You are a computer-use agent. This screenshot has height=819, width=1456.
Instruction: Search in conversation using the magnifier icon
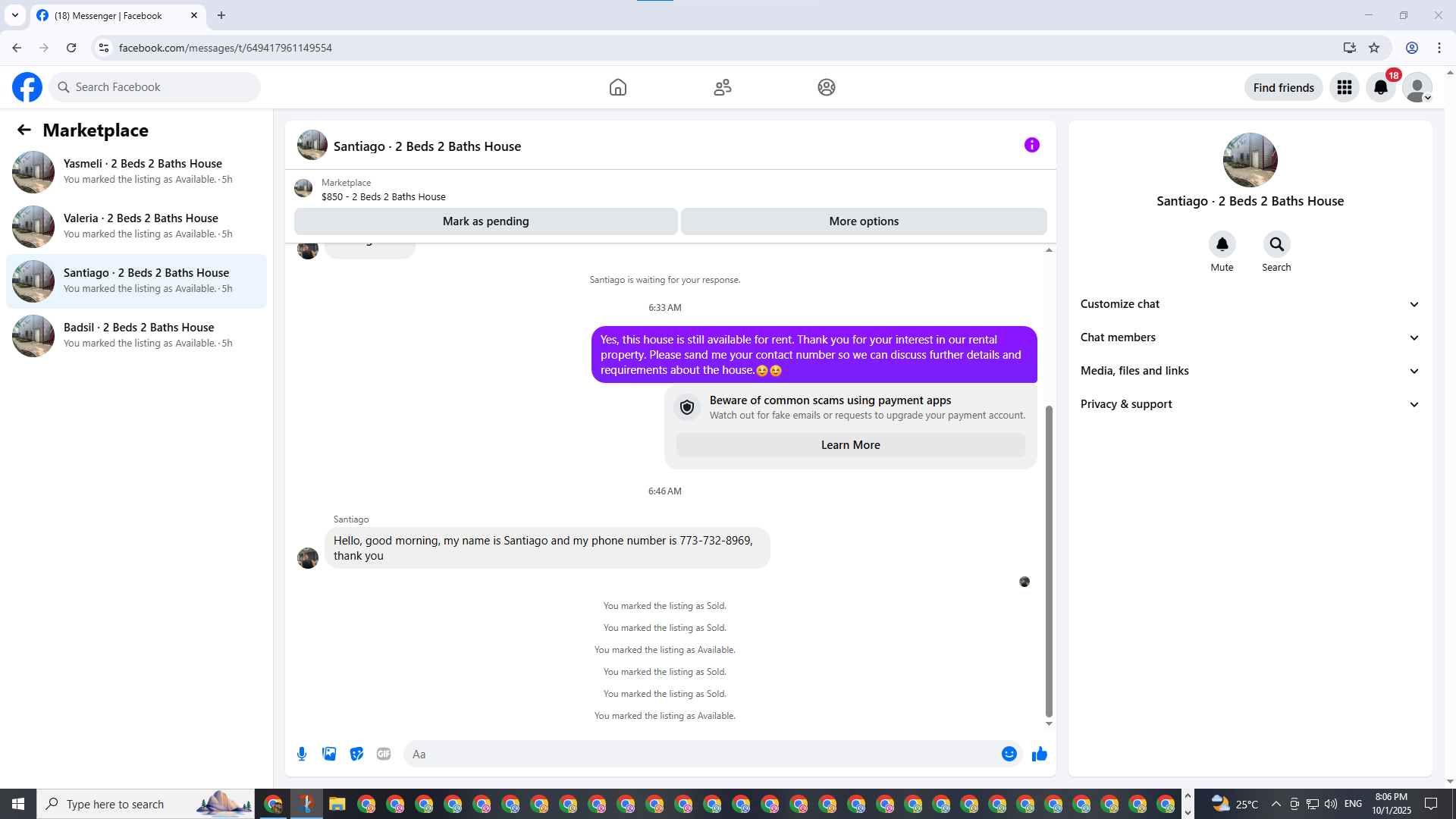[x=1277, y=244]
